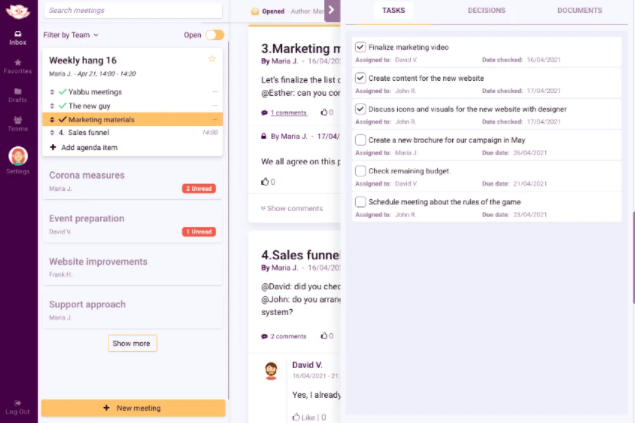The height and width of the screenshot is (423, 635).
Task: Star the Weekly hang 16 meeting
Action: coord(212,59)
